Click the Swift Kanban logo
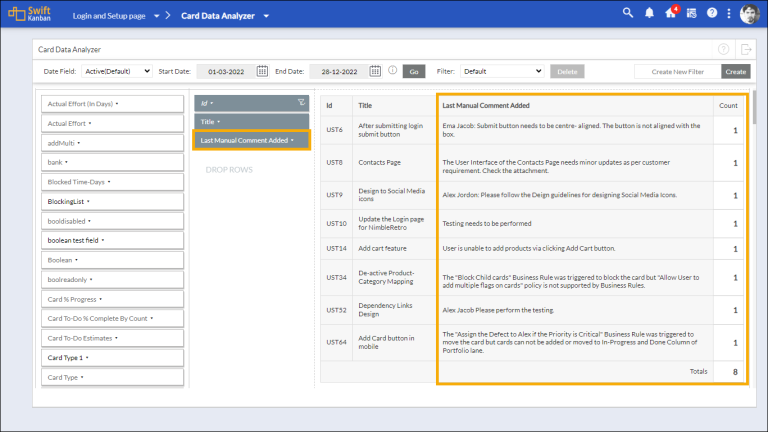The height and width of the screenshot is (432, 768). [x=29, y=14]
